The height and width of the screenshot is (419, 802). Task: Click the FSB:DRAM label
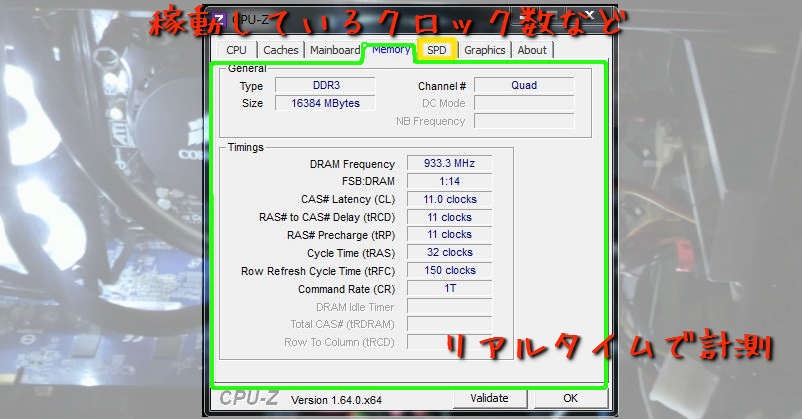(368, 182)
